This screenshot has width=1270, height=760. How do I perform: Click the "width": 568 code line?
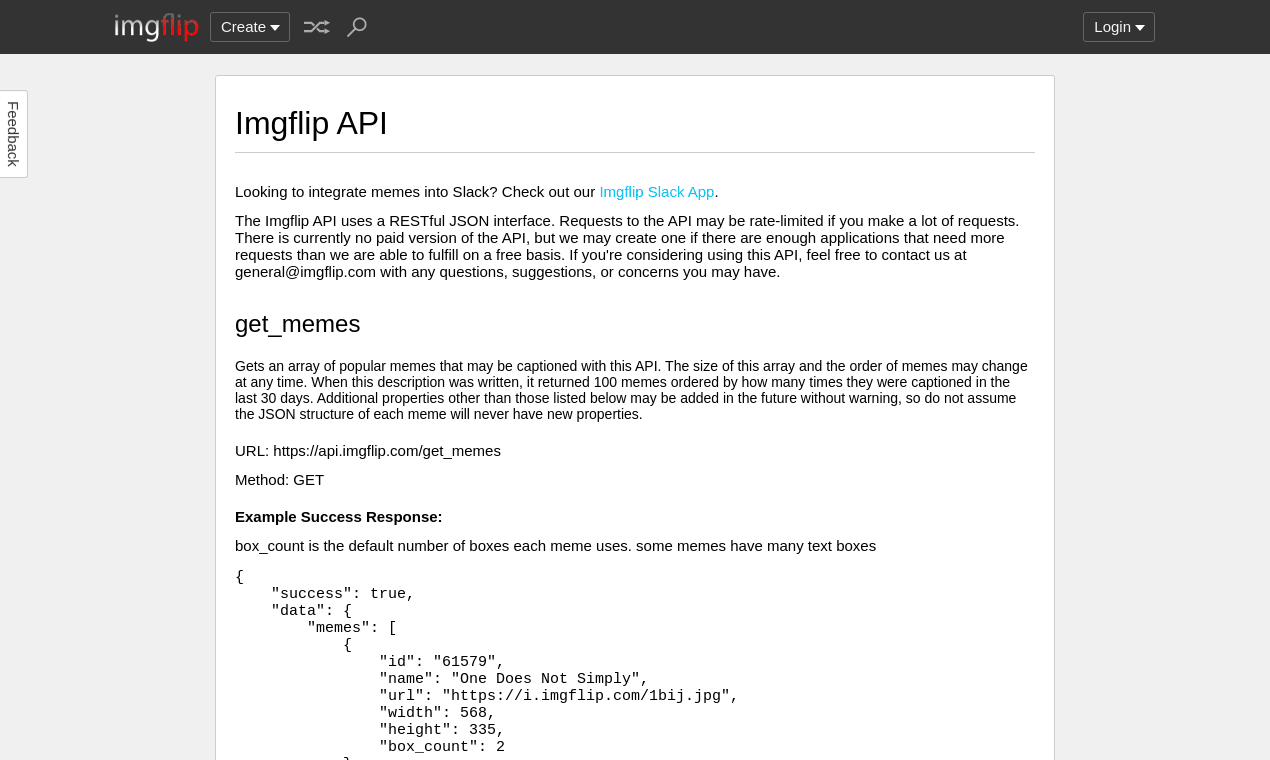pos(437,713)
